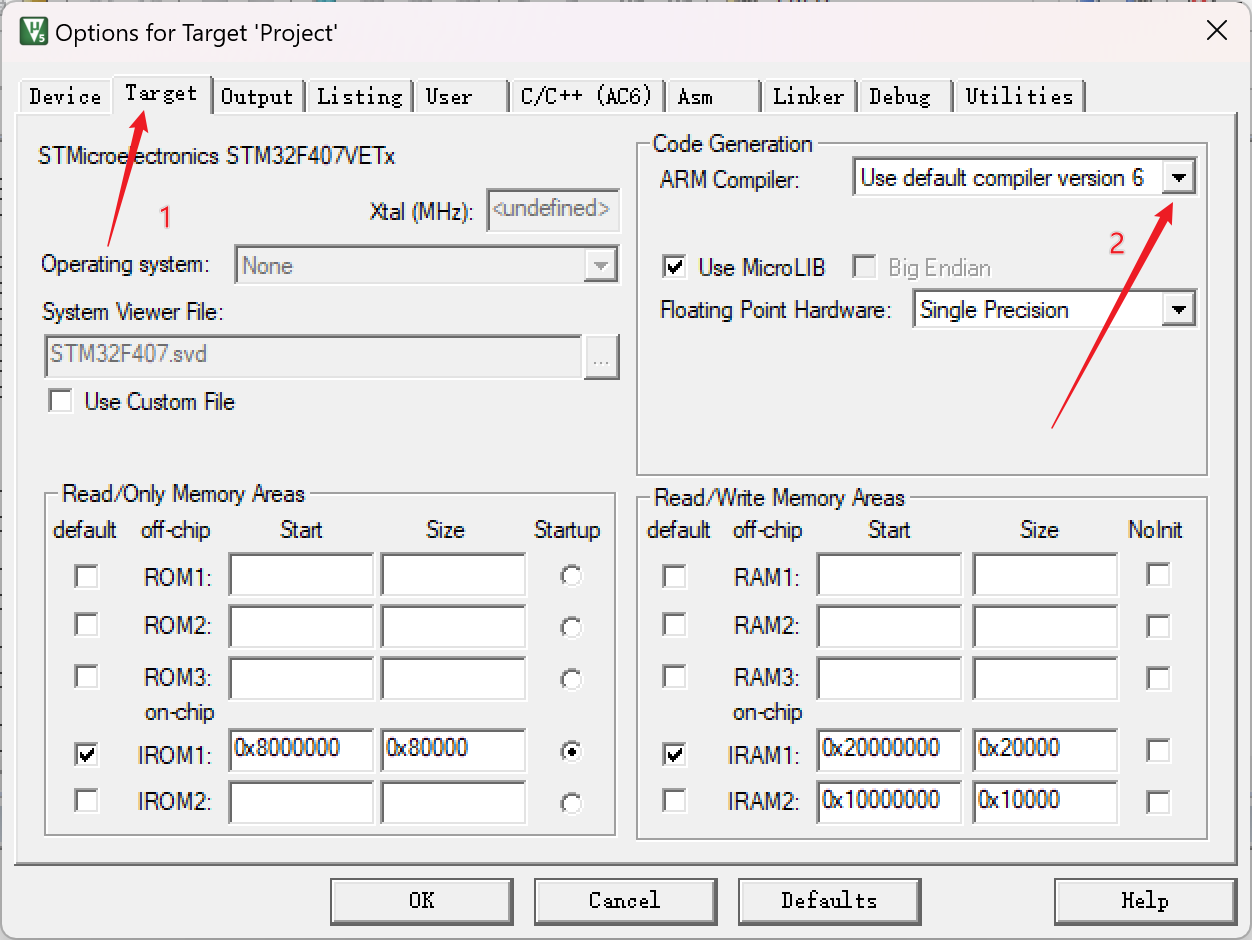Viewport: 1252px width, 940px height.
Task: Restore settings with the Defaults button
Action: [x=829, y=901]
